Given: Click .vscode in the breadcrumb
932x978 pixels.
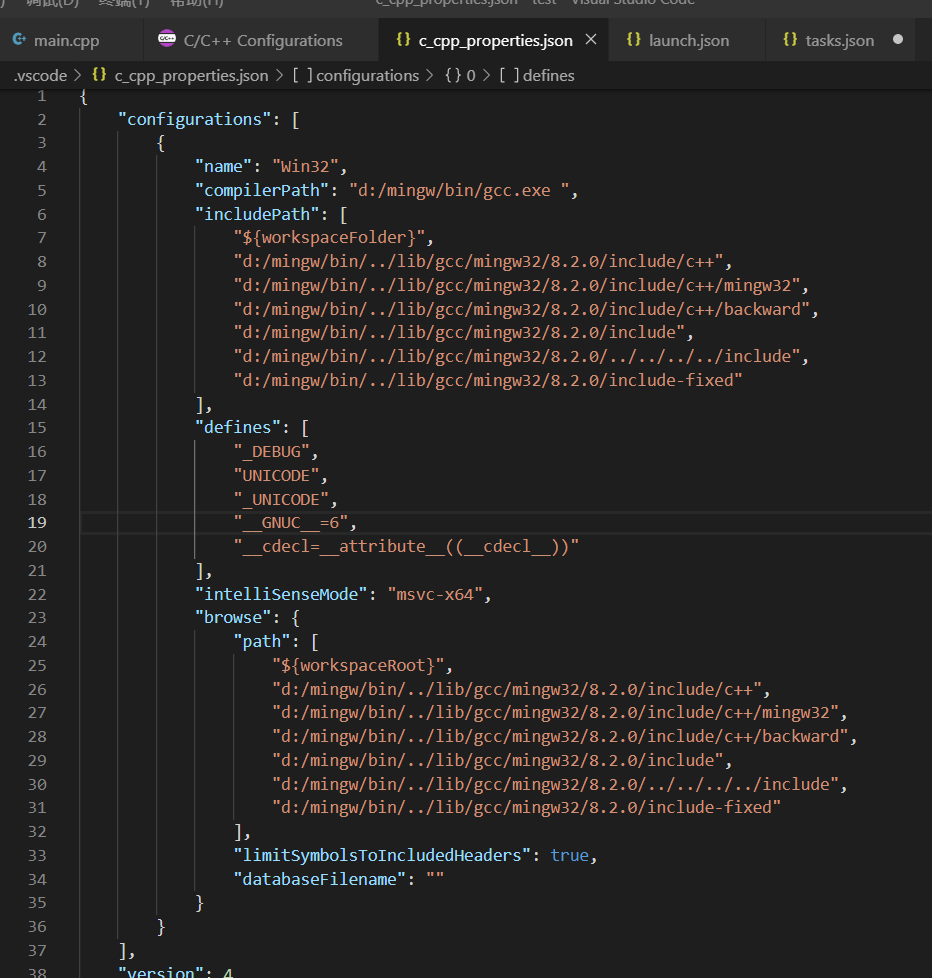Looking at the screenshot, I should click(x=41, y=75).
